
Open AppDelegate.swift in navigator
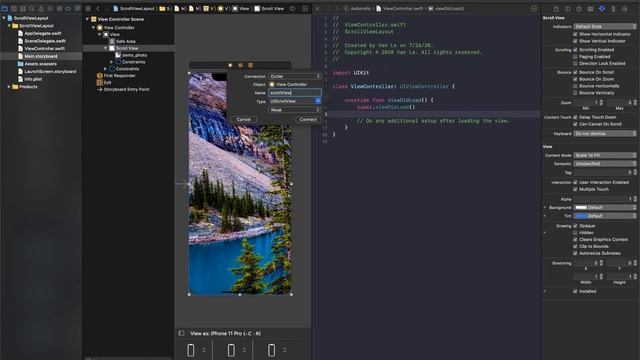[x=43, y=33]
